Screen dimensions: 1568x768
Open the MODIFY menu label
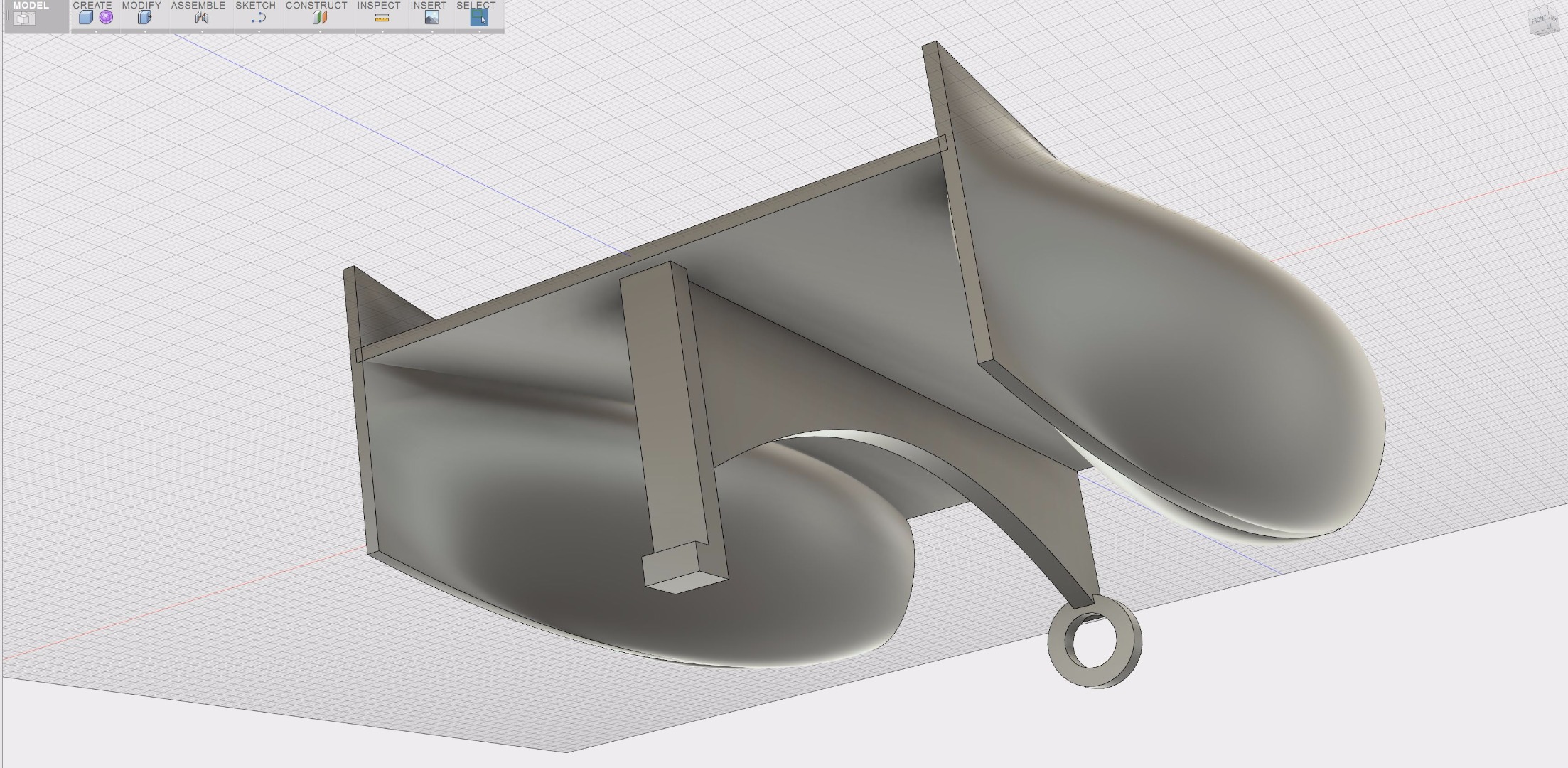tap(141, 5)
